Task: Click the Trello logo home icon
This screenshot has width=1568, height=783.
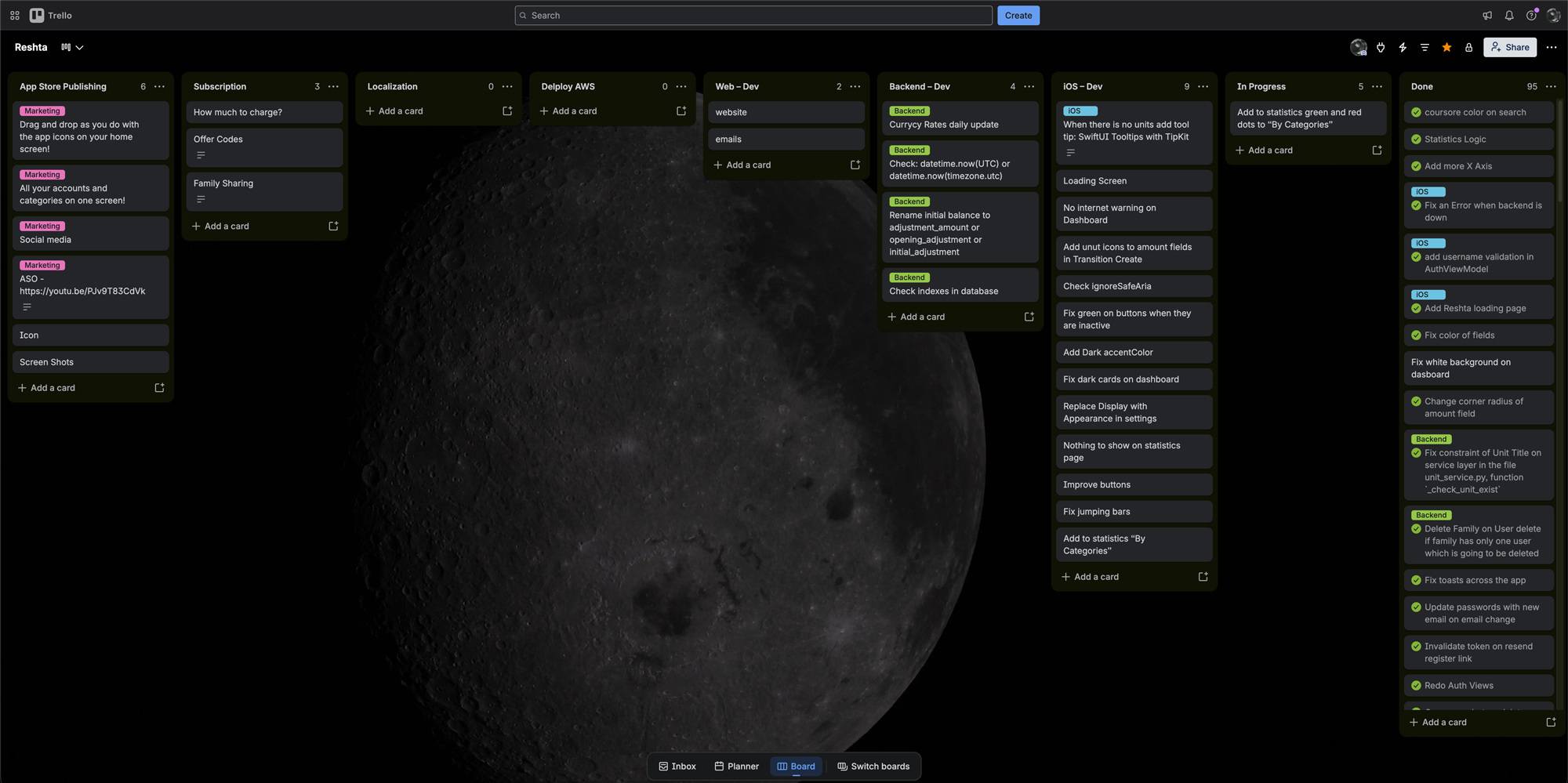Action: 50,15
